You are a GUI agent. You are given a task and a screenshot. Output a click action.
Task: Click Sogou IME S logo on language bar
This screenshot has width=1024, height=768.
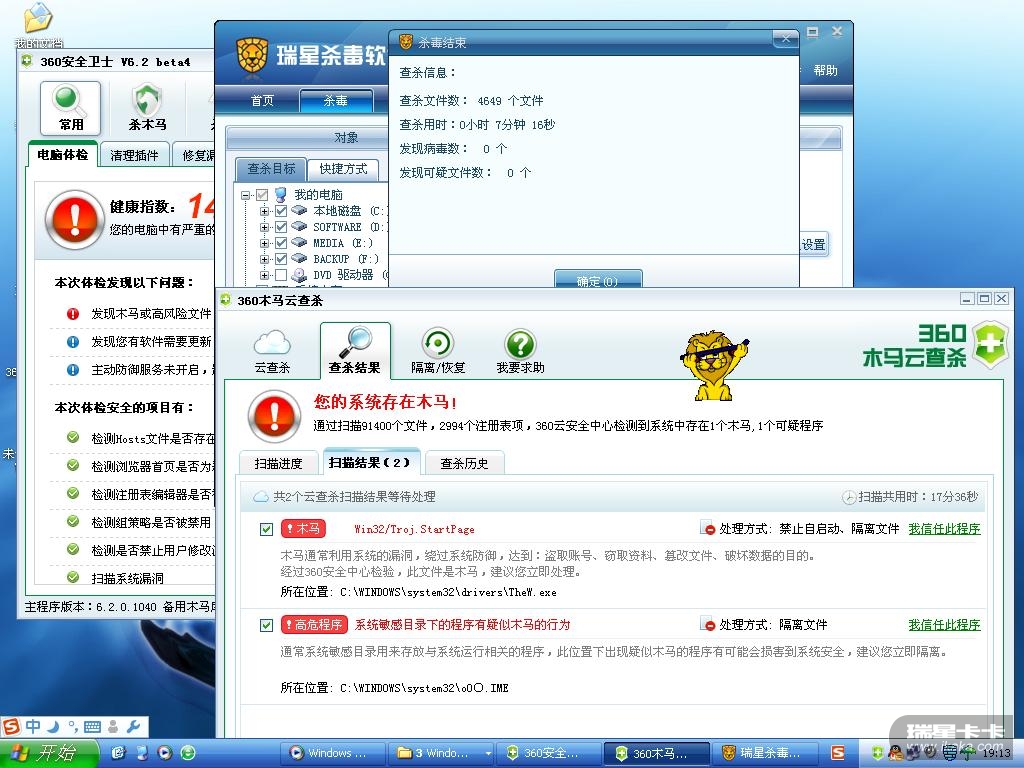point(11,726)
